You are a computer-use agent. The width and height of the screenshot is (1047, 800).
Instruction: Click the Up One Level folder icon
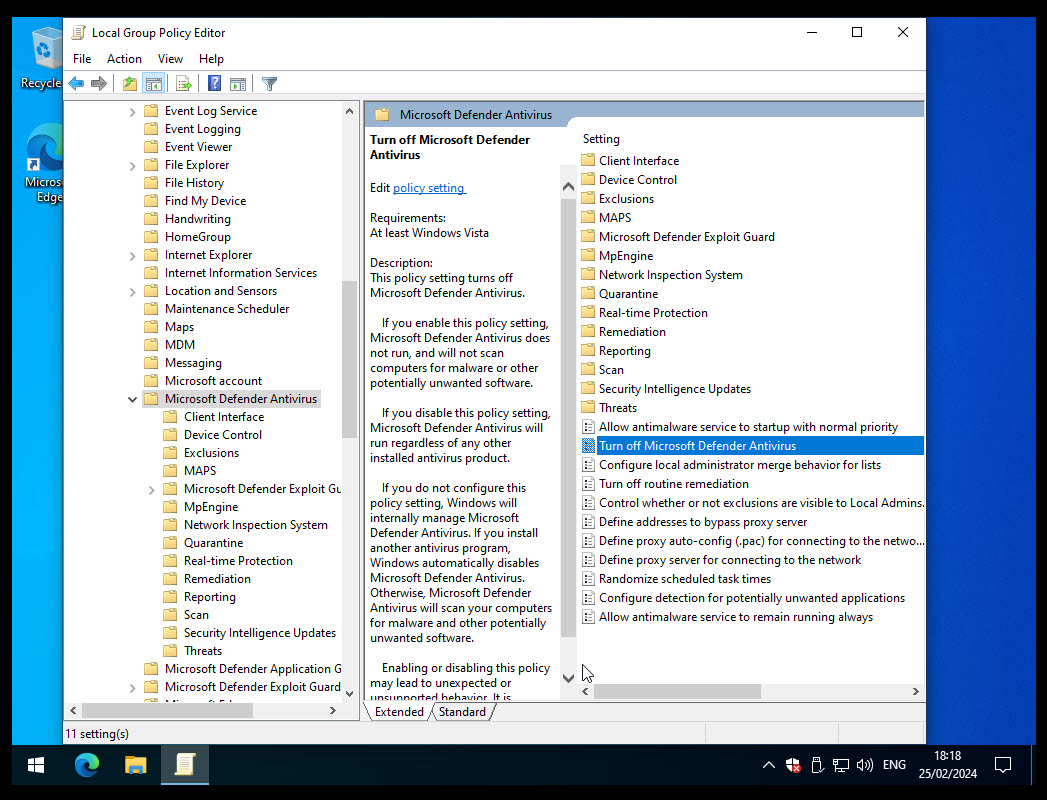point(129,83)
